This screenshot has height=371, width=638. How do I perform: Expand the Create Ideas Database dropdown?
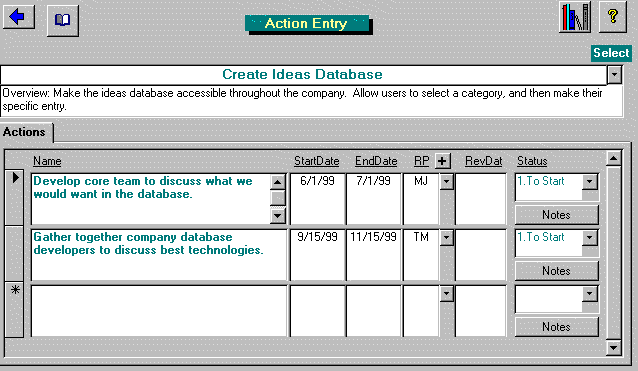(614, 75)
